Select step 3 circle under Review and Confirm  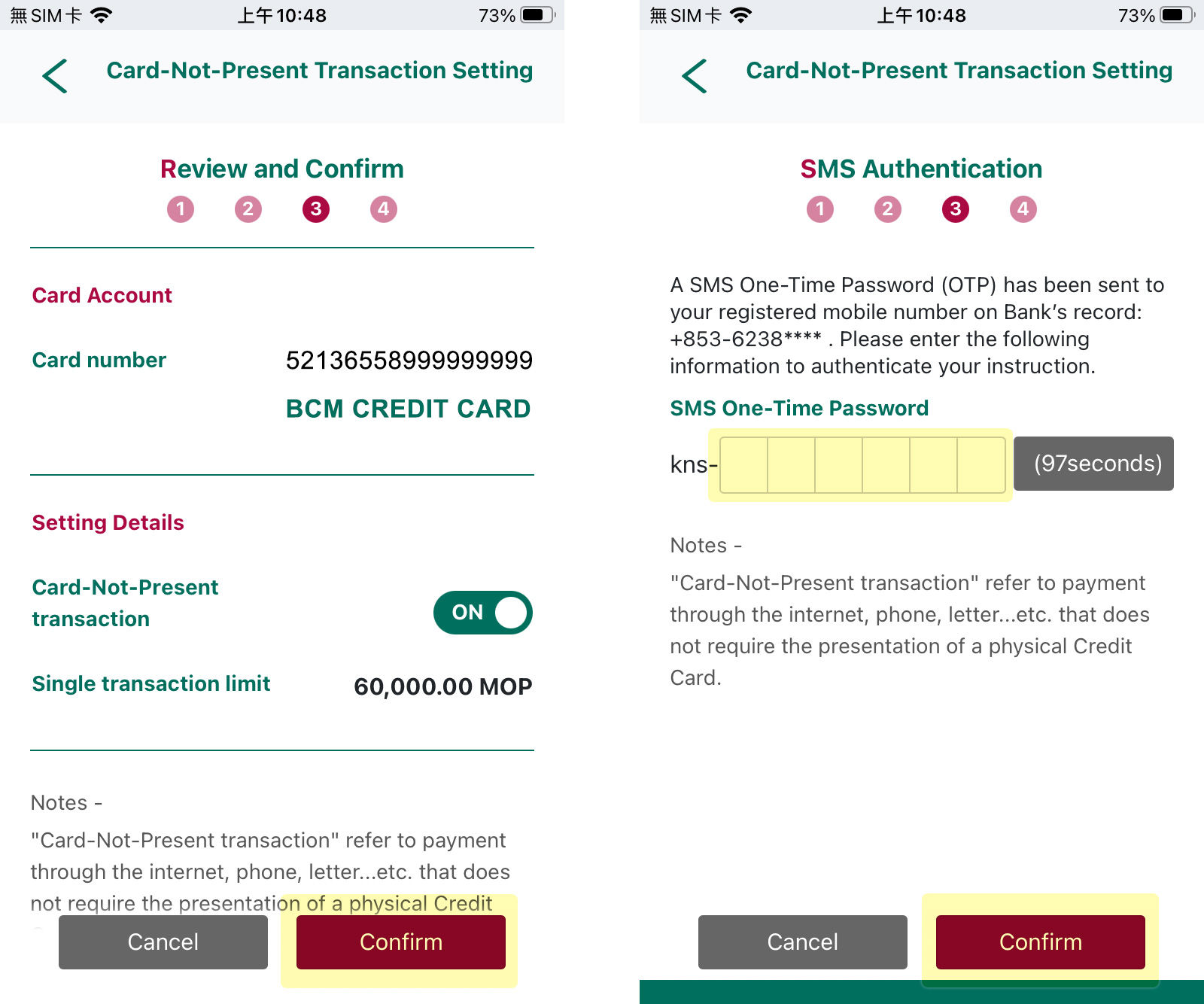(316, 209)
